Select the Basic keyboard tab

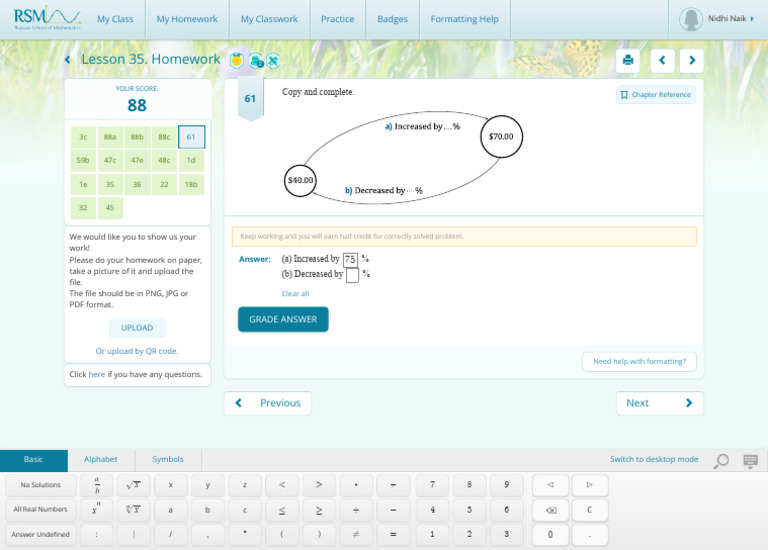(33, 459)
